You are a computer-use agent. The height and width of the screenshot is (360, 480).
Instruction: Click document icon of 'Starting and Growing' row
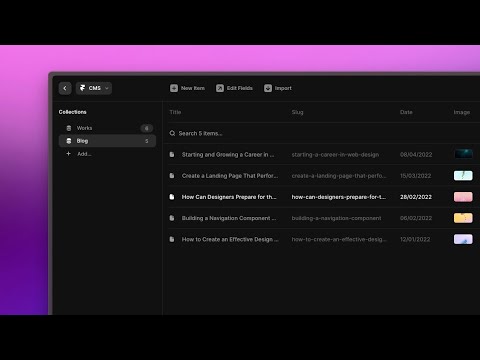pyautogui.click(x=172, y=154)
